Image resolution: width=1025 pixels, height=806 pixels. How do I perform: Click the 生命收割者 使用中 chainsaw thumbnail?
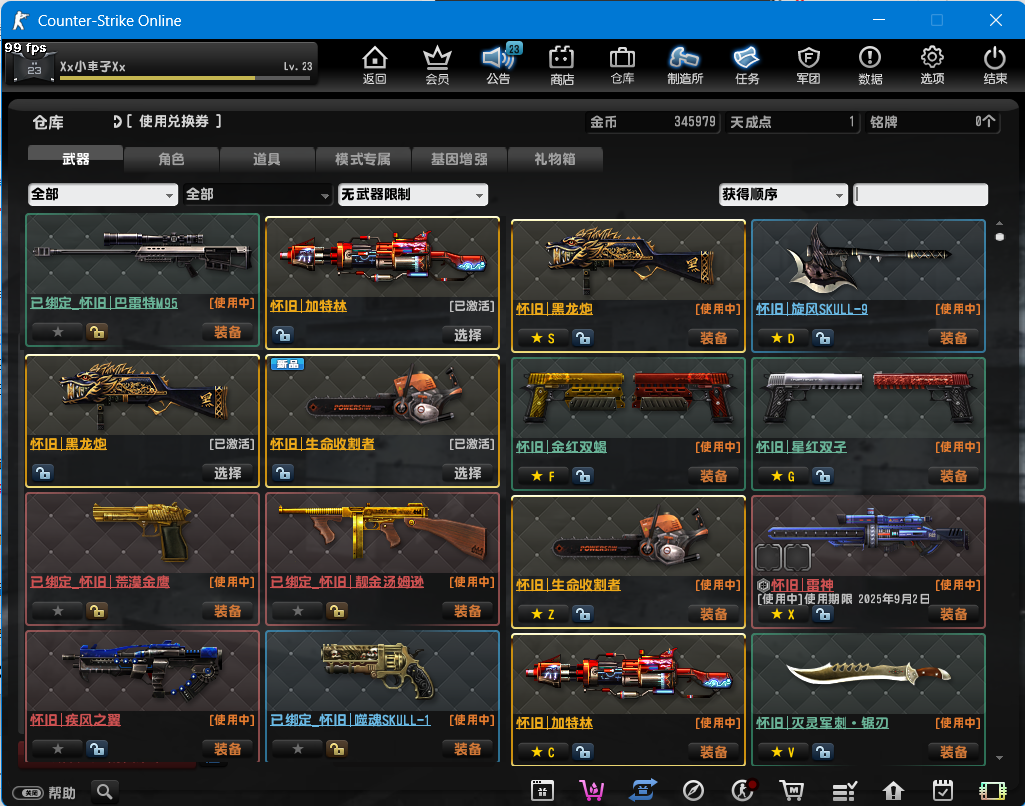628,536
